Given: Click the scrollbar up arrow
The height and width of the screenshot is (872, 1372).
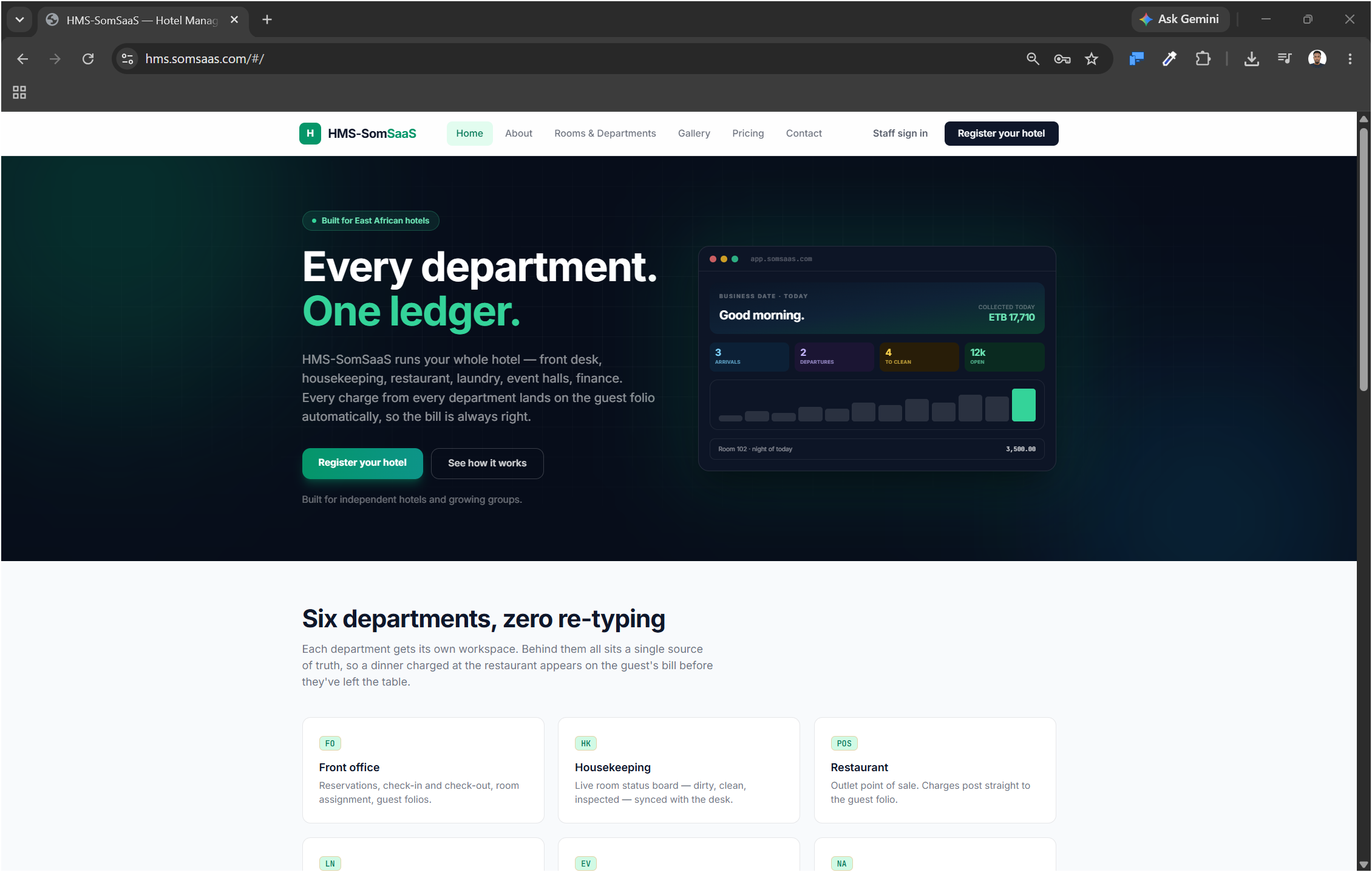Looking at the screenshot, I should 1364,119.
